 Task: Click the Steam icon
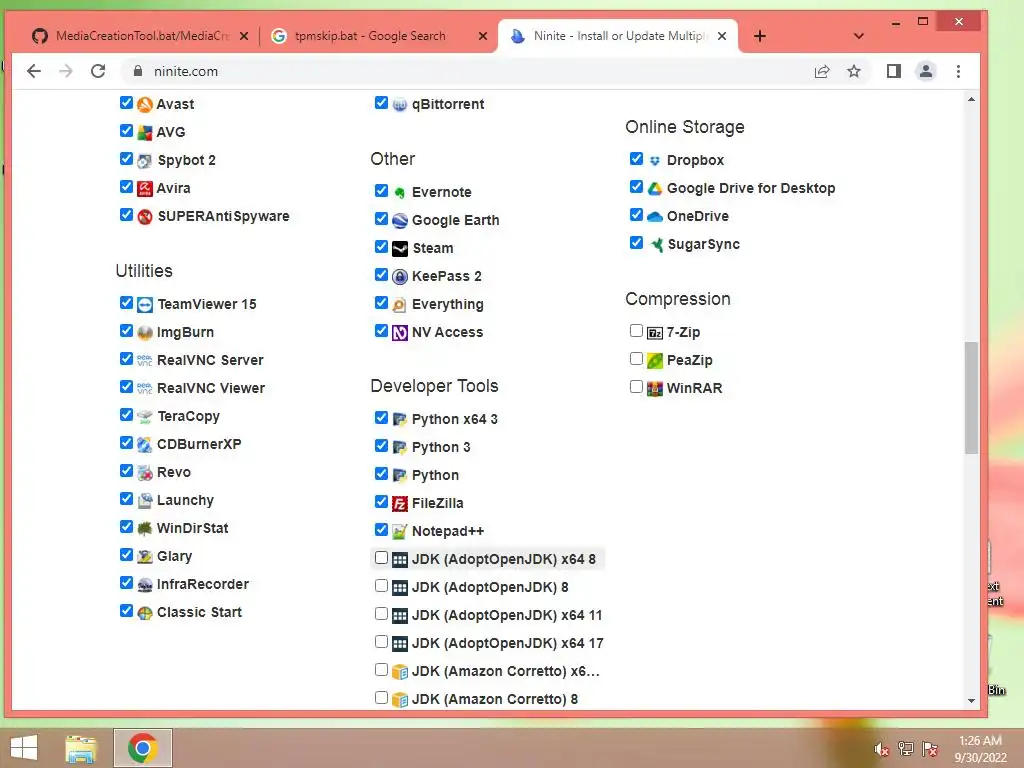pos(399,249)
